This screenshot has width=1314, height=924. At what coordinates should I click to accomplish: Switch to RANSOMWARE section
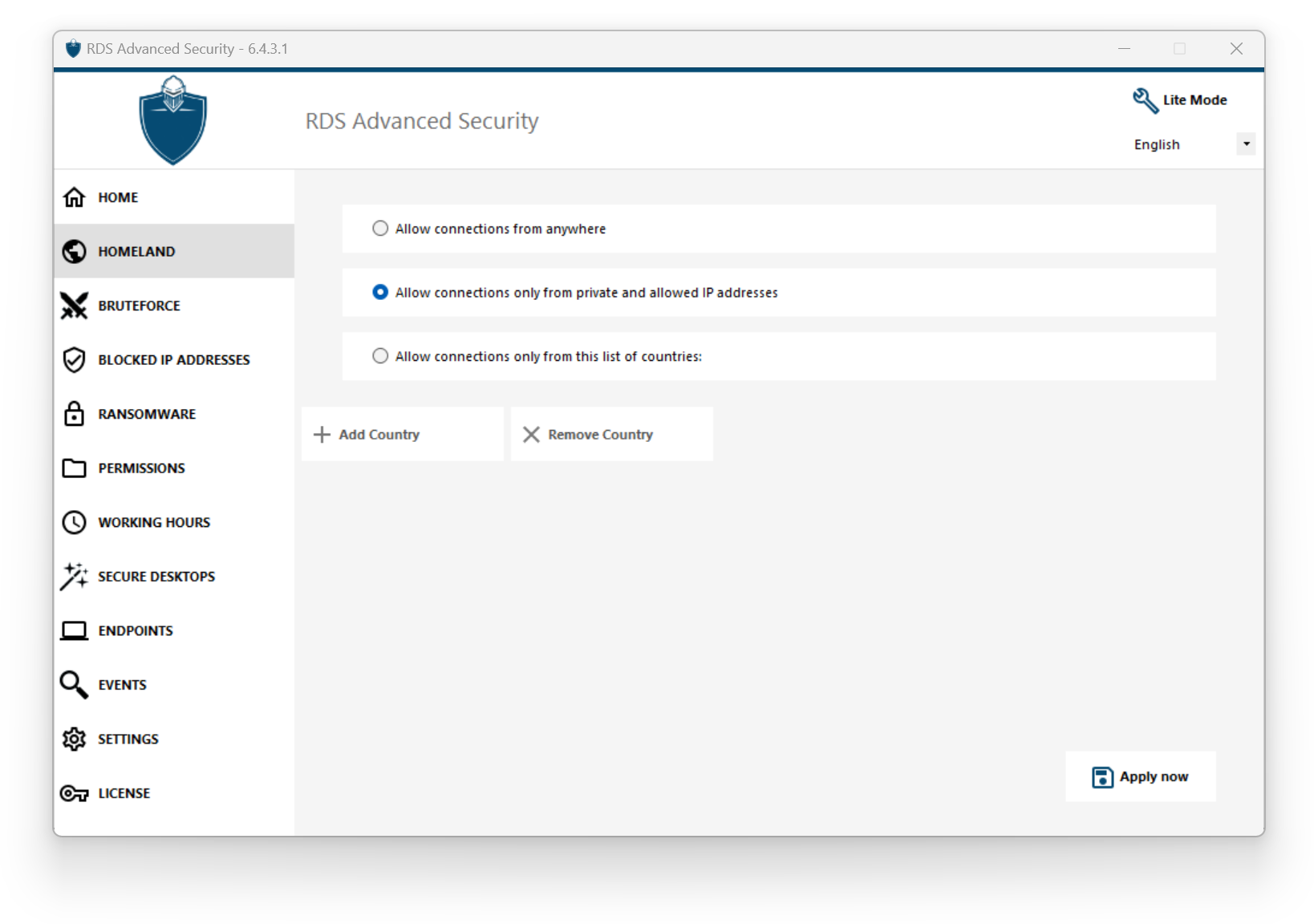point(174,414)
